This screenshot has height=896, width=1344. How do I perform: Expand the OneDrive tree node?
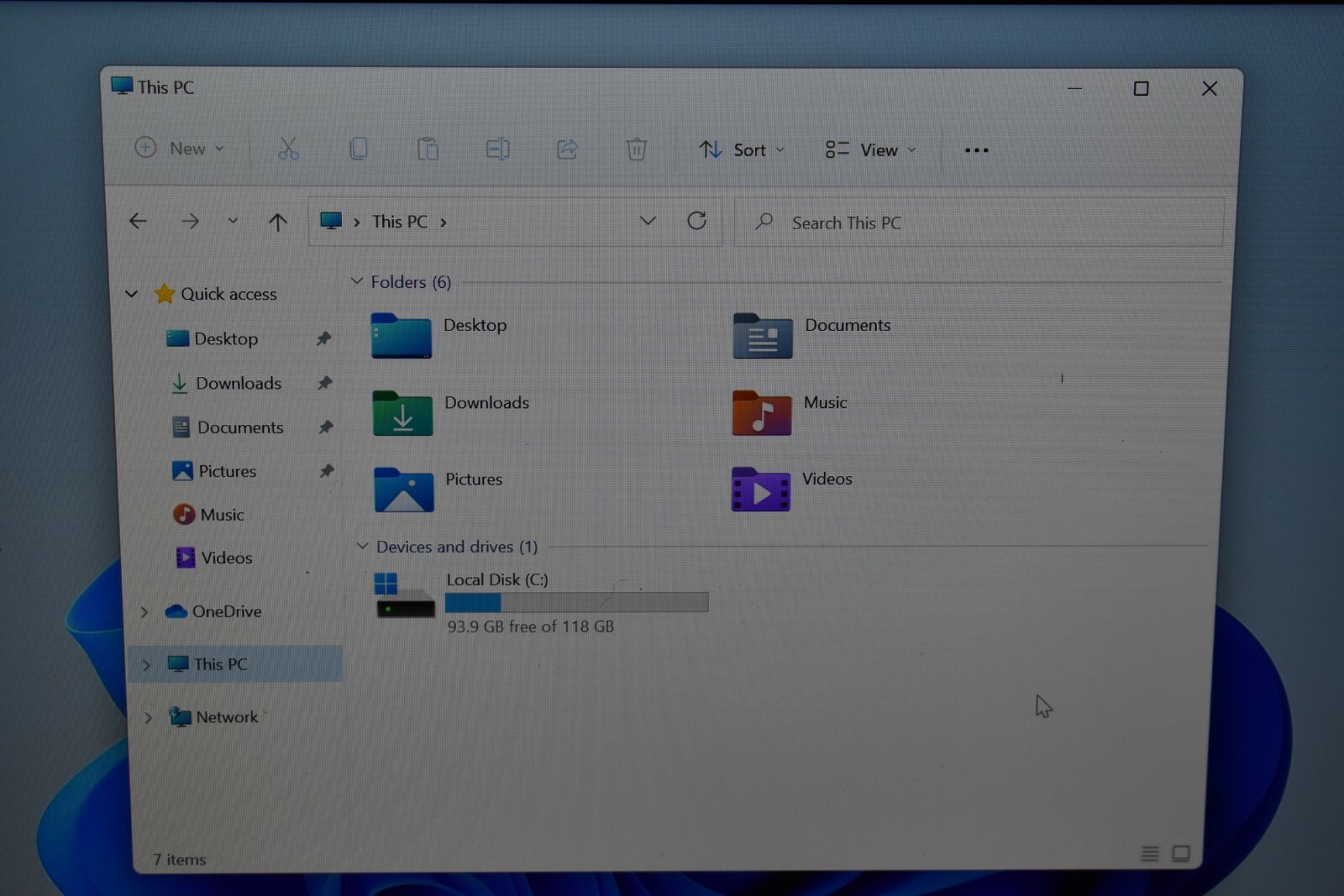(x=144, y=611)
